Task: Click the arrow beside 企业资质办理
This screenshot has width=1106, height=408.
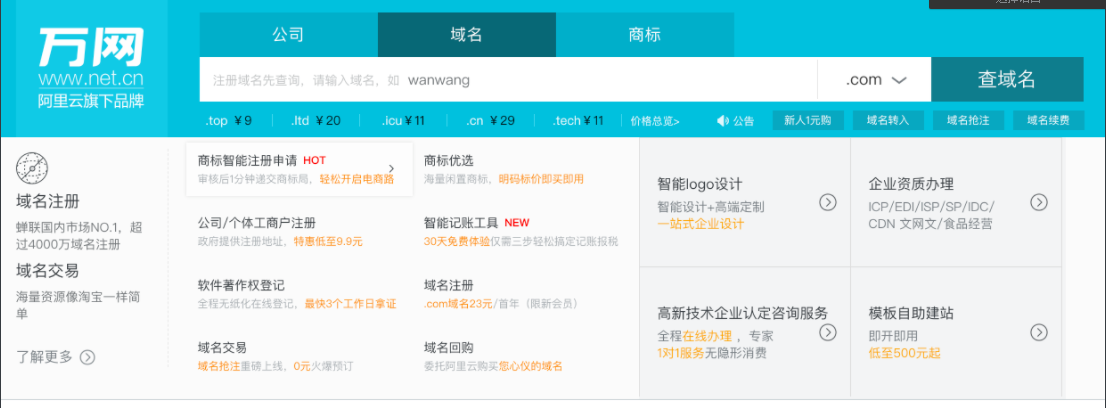Action: click(x=1039, y=203)
